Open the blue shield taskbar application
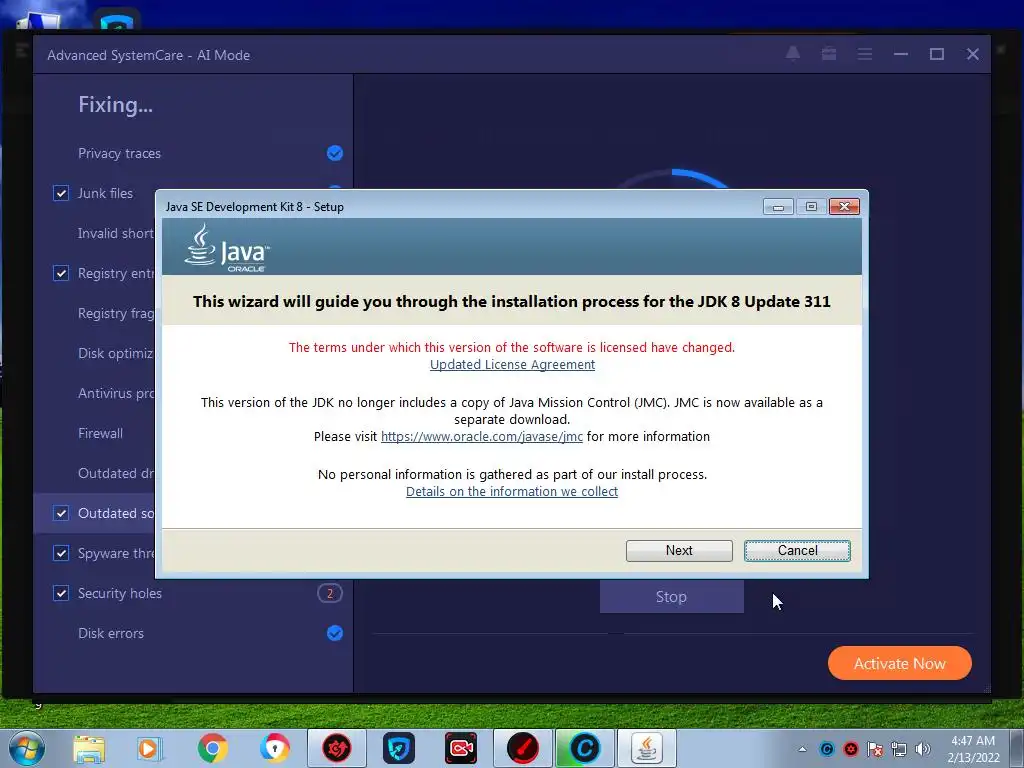Screen dimensions: 1024x768 (398, 748)
